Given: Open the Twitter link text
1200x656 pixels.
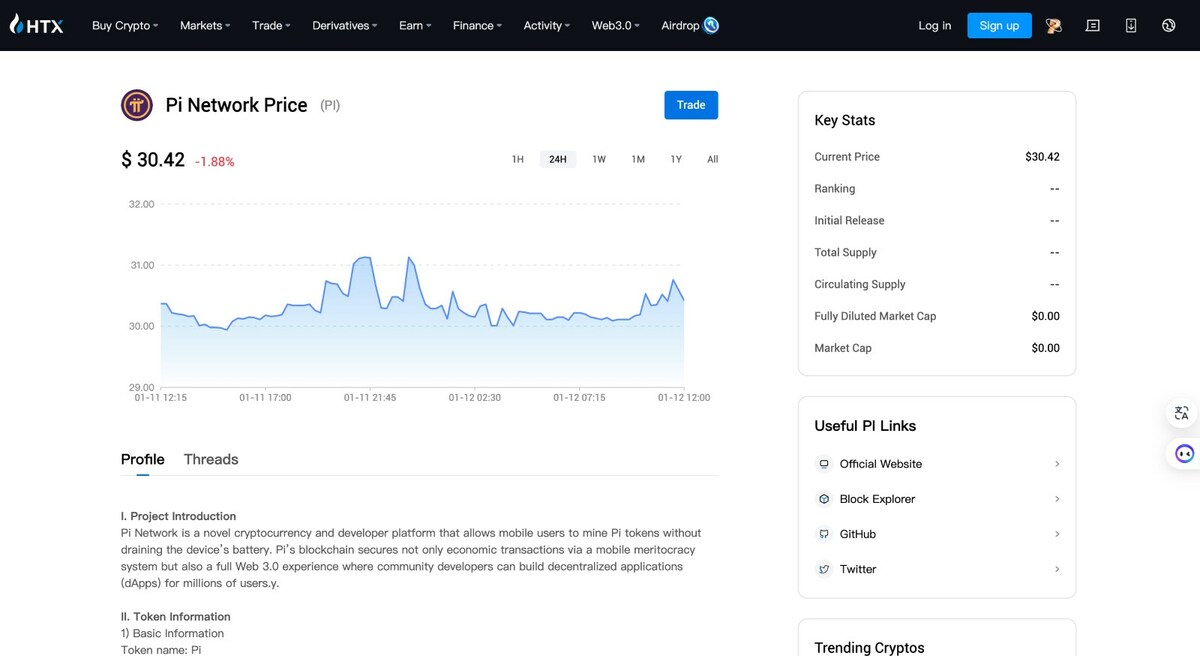Looking at the screenshot, I should (858, 569).
